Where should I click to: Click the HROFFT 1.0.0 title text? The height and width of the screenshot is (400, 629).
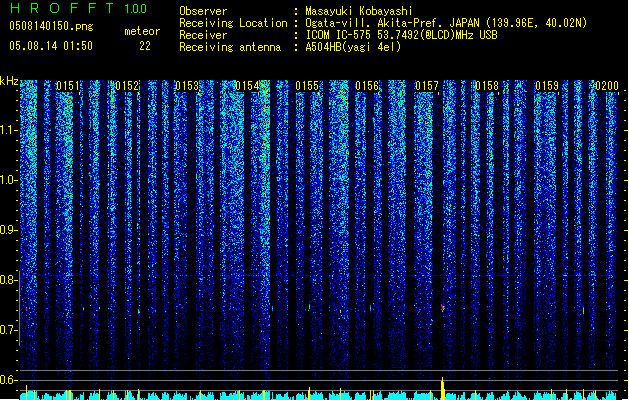(79, 8)
